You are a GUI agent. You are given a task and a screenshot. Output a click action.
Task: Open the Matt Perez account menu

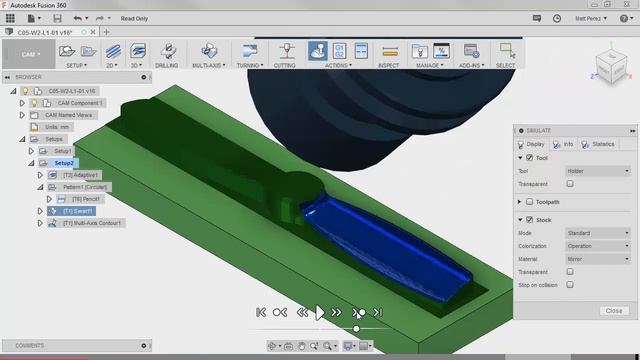pos(591,18)
